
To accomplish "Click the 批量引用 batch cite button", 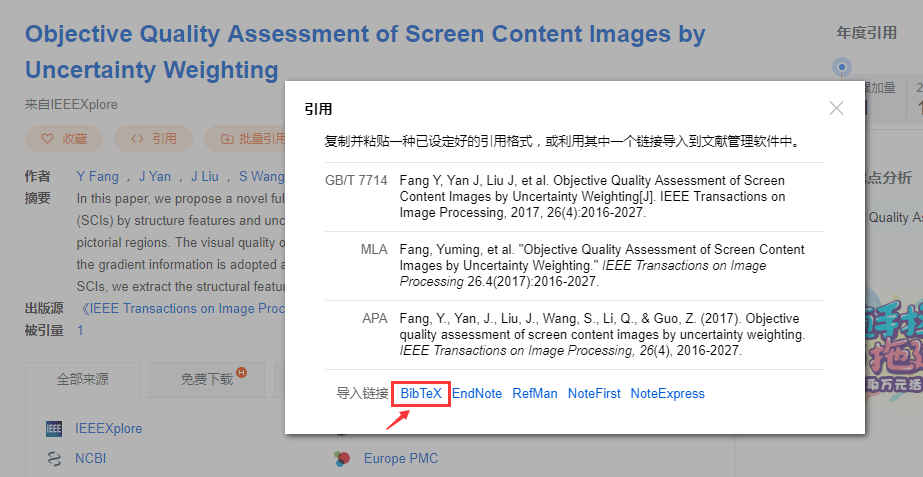I will click(245, 138).
